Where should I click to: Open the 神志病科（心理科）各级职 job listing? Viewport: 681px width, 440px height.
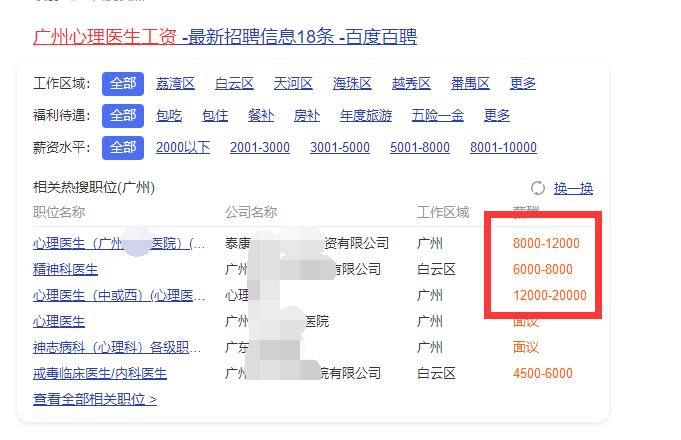click(117, 347)
